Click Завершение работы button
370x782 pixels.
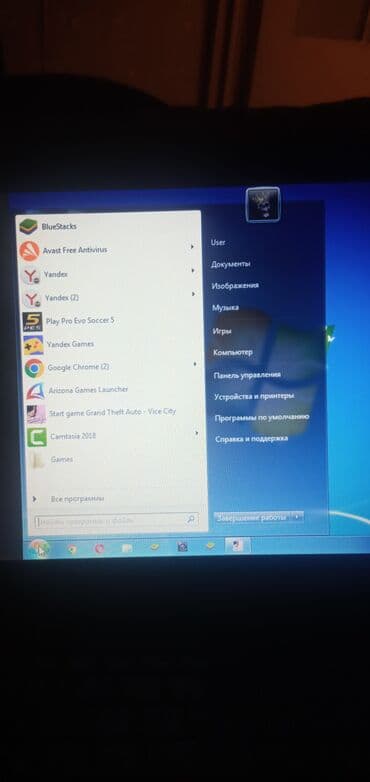(x=253, y=517)
